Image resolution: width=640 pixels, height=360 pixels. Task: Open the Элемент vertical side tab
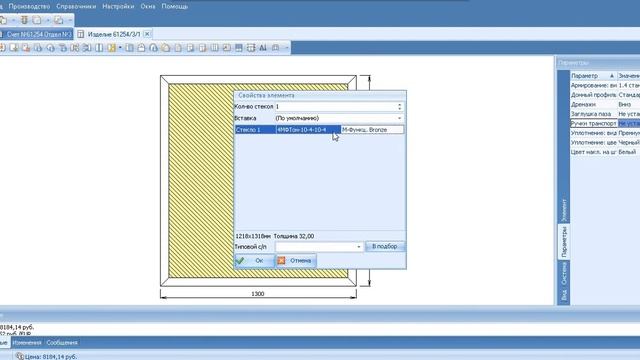(564, 210)
